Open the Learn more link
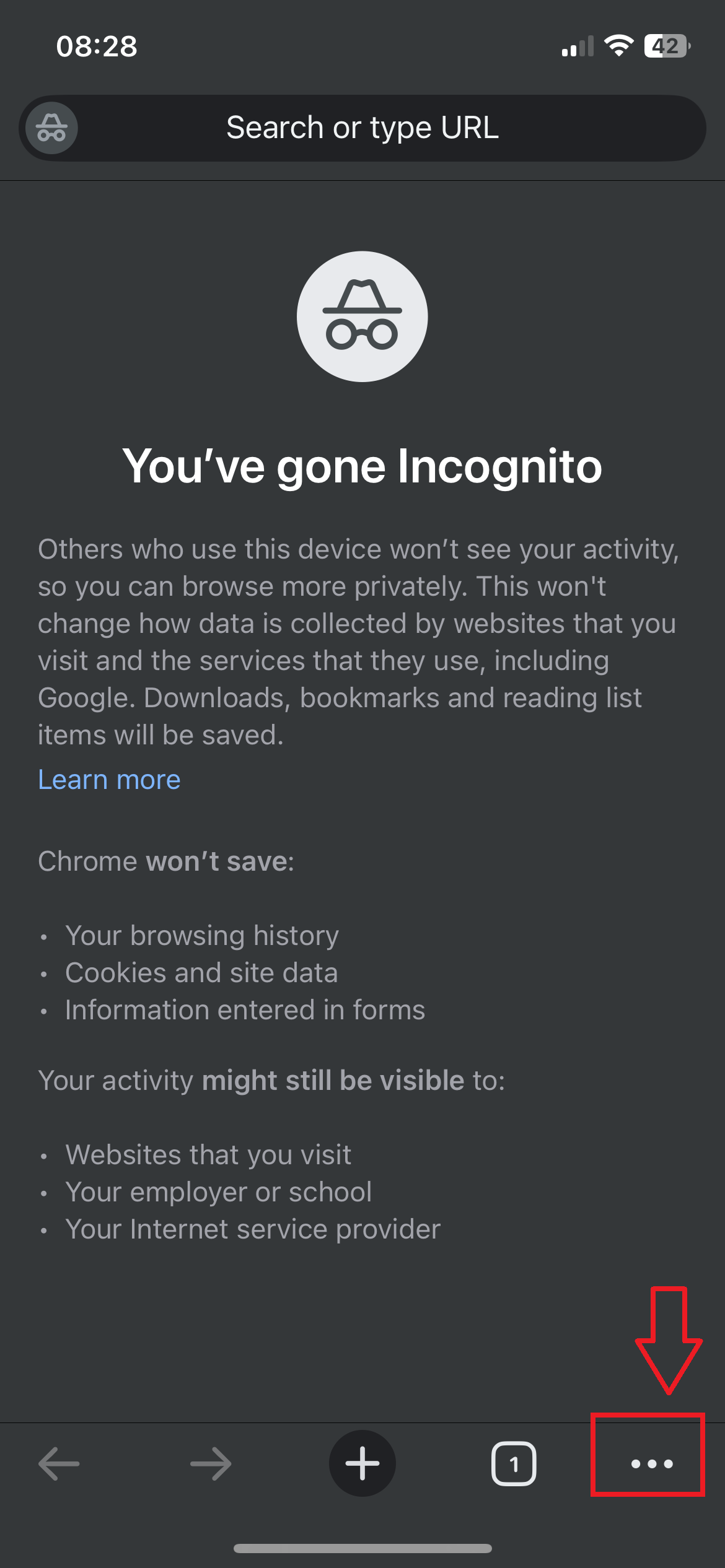 110,780
